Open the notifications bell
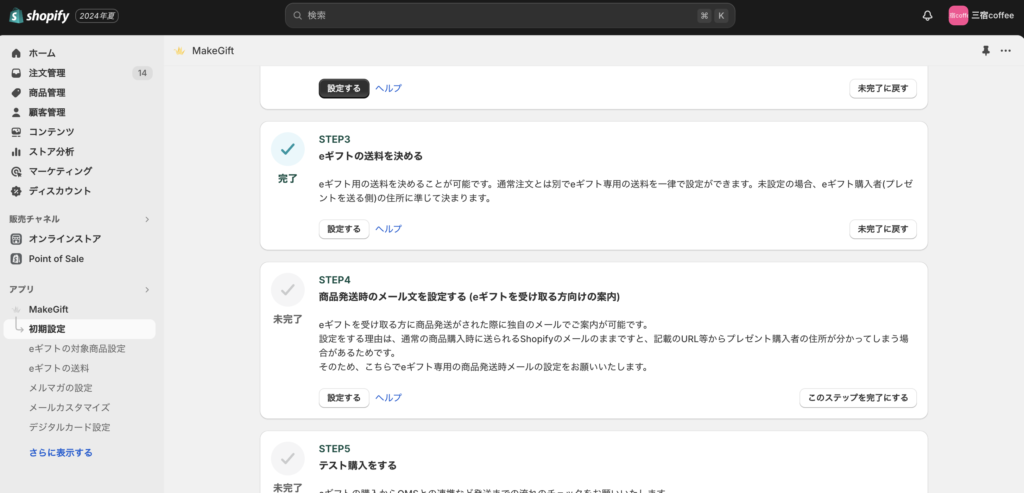Image resolution: width=1024 pixels, height=493 pixels. click(927, 16)
